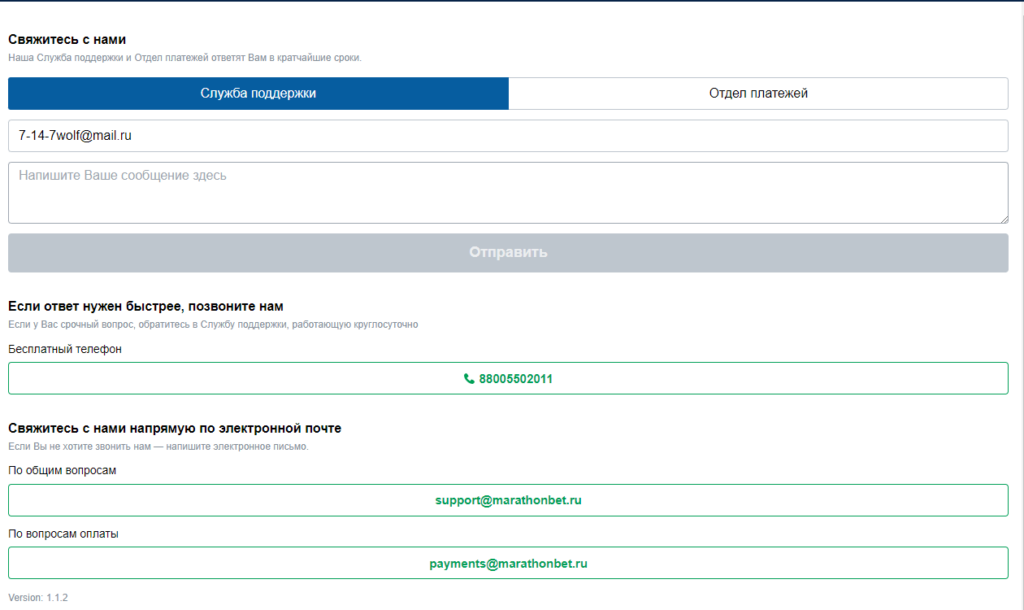Call the free phone 88005502011

[508, 378]
